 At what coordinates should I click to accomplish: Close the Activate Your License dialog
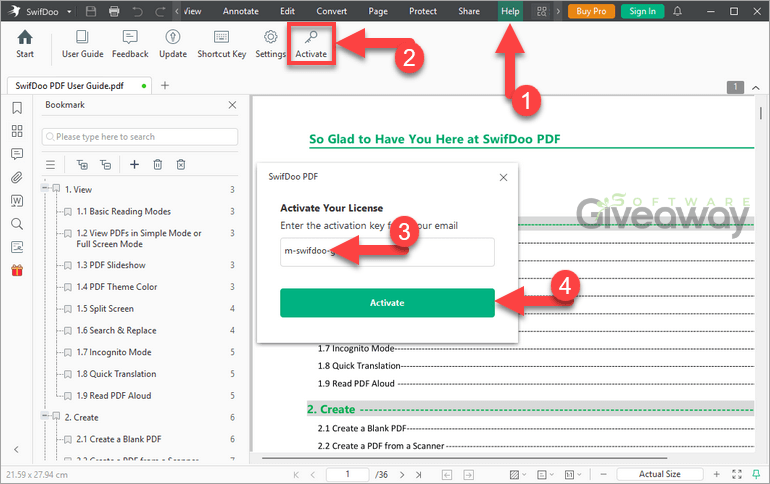coord(503,177)
